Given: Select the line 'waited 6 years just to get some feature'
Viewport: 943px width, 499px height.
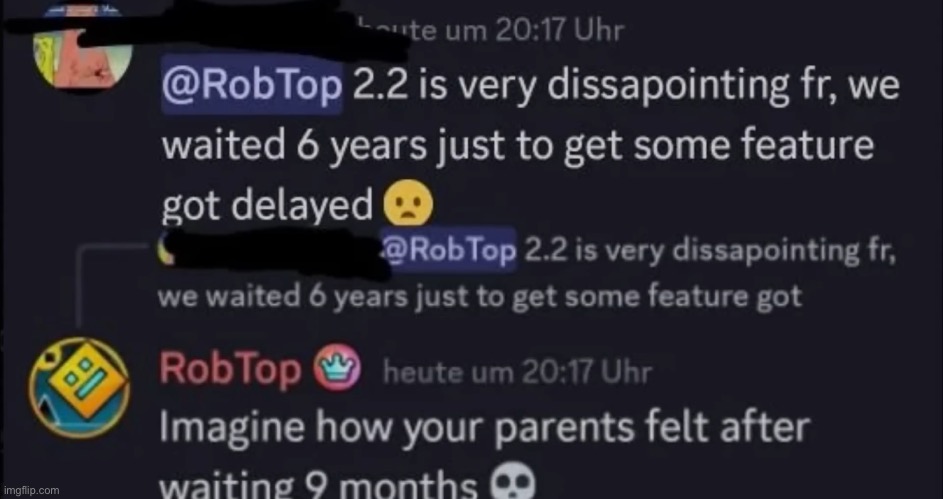Looking at the screenshot, I should coord(517,145).
